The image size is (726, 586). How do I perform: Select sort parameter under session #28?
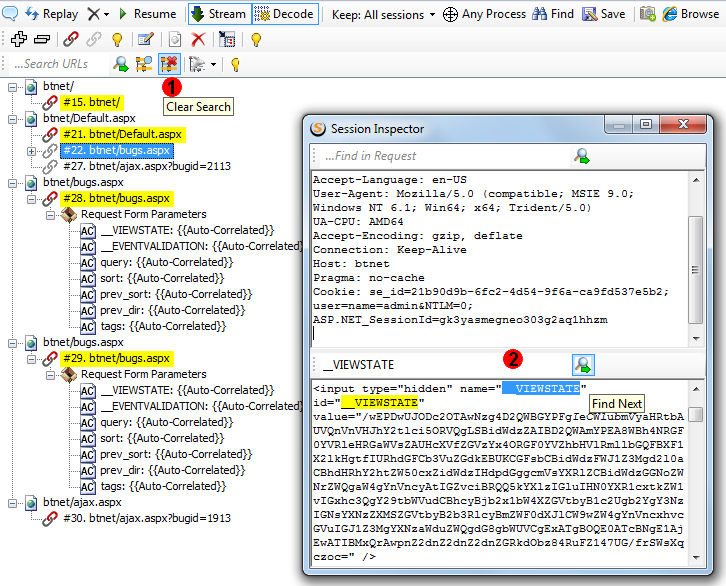point(162,278)
